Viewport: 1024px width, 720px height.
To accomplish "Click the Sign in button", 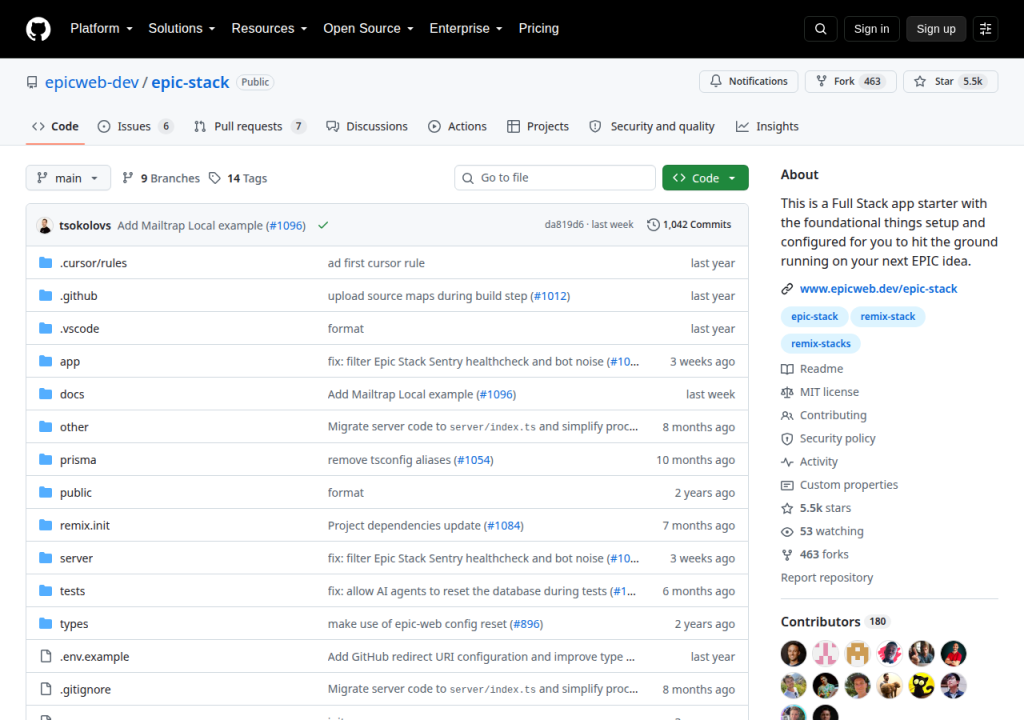I will (x=871, y=29).
